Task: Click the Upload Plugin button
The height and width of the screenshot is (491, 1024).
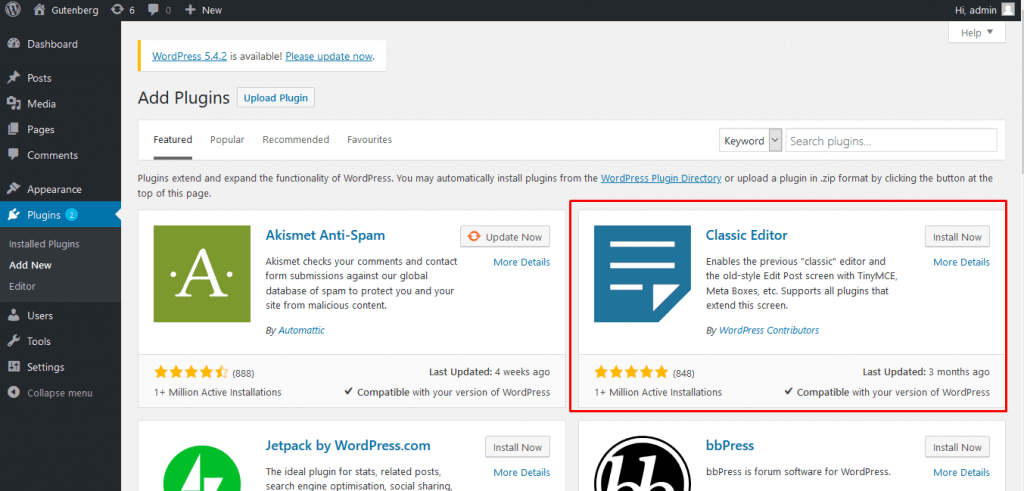Action: click(276, 98)
